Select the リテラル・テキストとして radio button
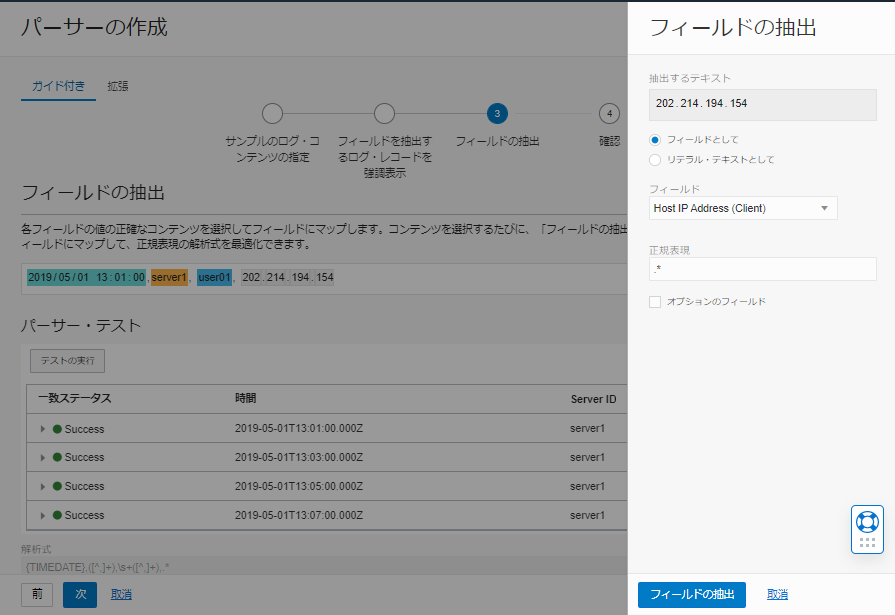895x615 pixels. [x=657, y=160]
